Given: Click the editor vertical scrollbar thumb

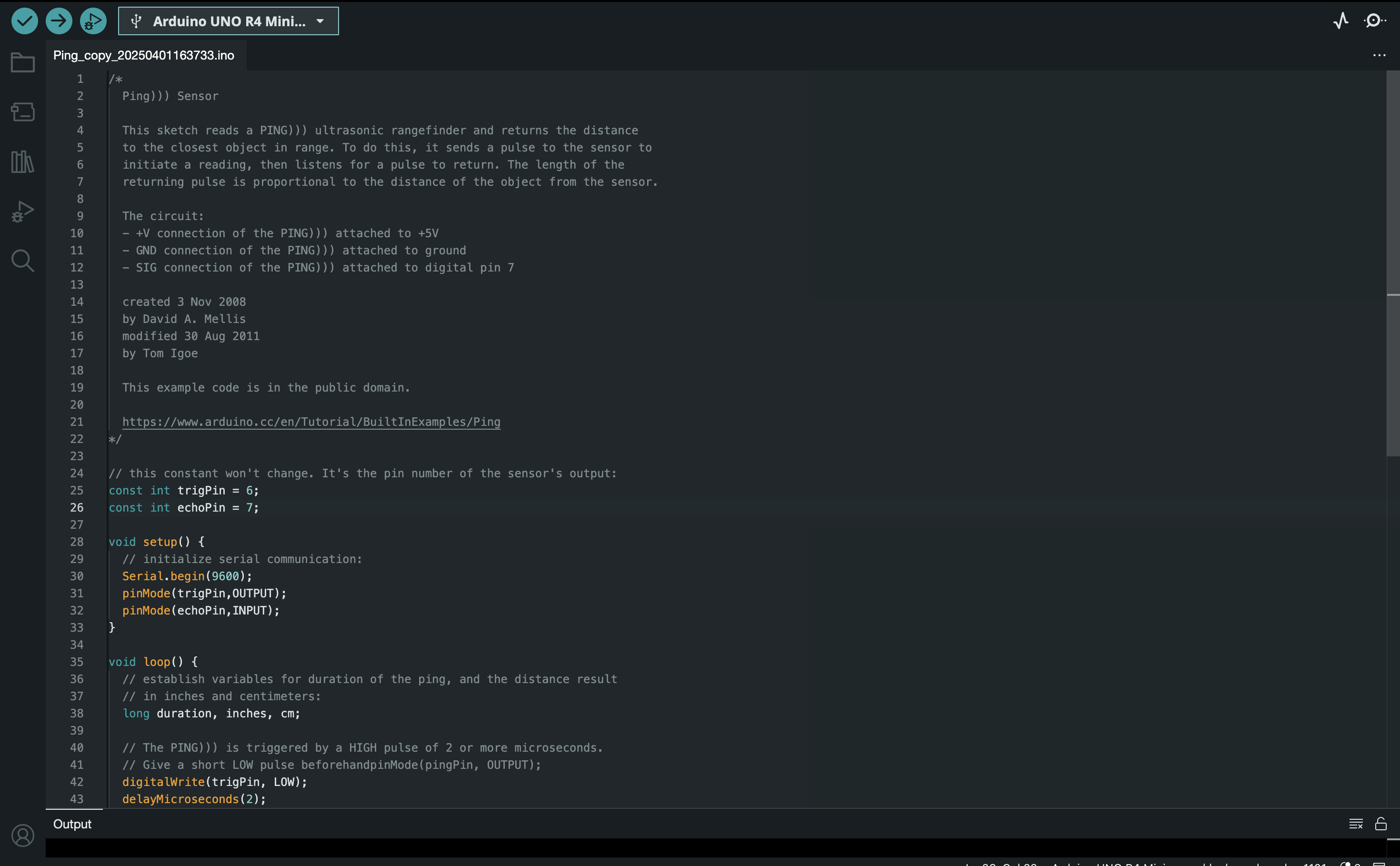Looking at the screenshot, I should (1392, 263).
